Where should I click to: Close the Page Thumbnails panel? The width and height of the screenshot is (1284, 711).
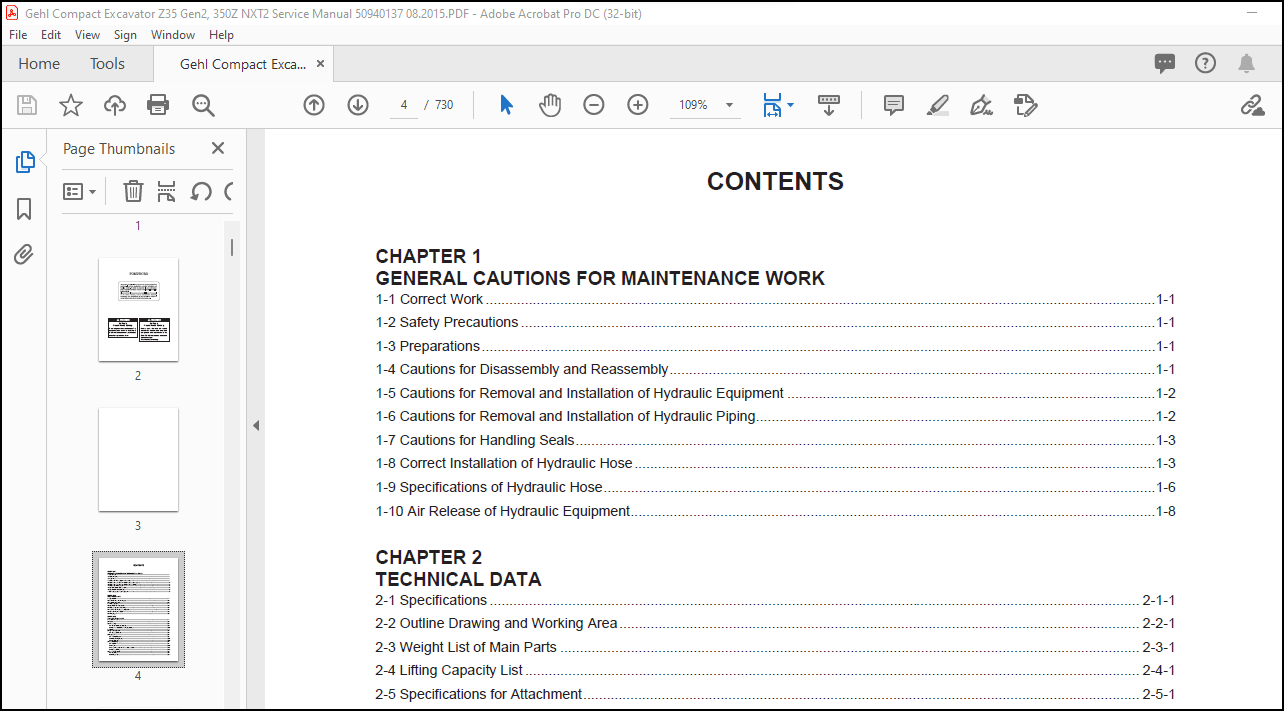pyautogui.click(x=218, y=148)
